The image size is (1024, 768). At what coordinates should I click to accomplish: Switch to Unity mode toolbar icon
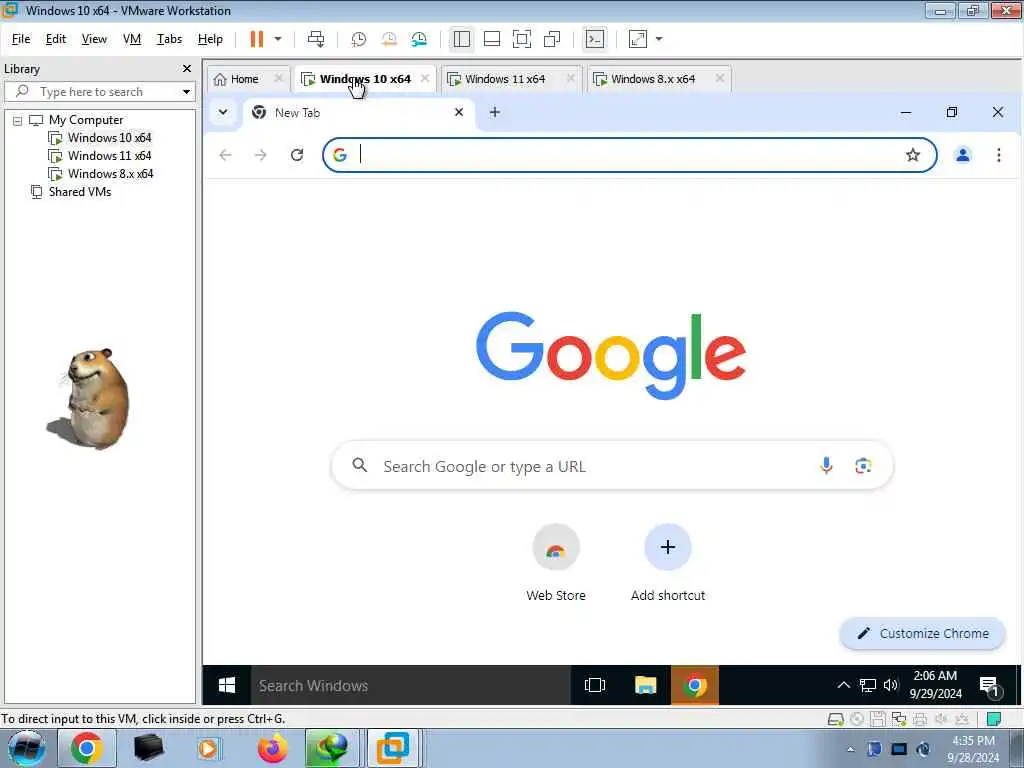click(552, 39)
